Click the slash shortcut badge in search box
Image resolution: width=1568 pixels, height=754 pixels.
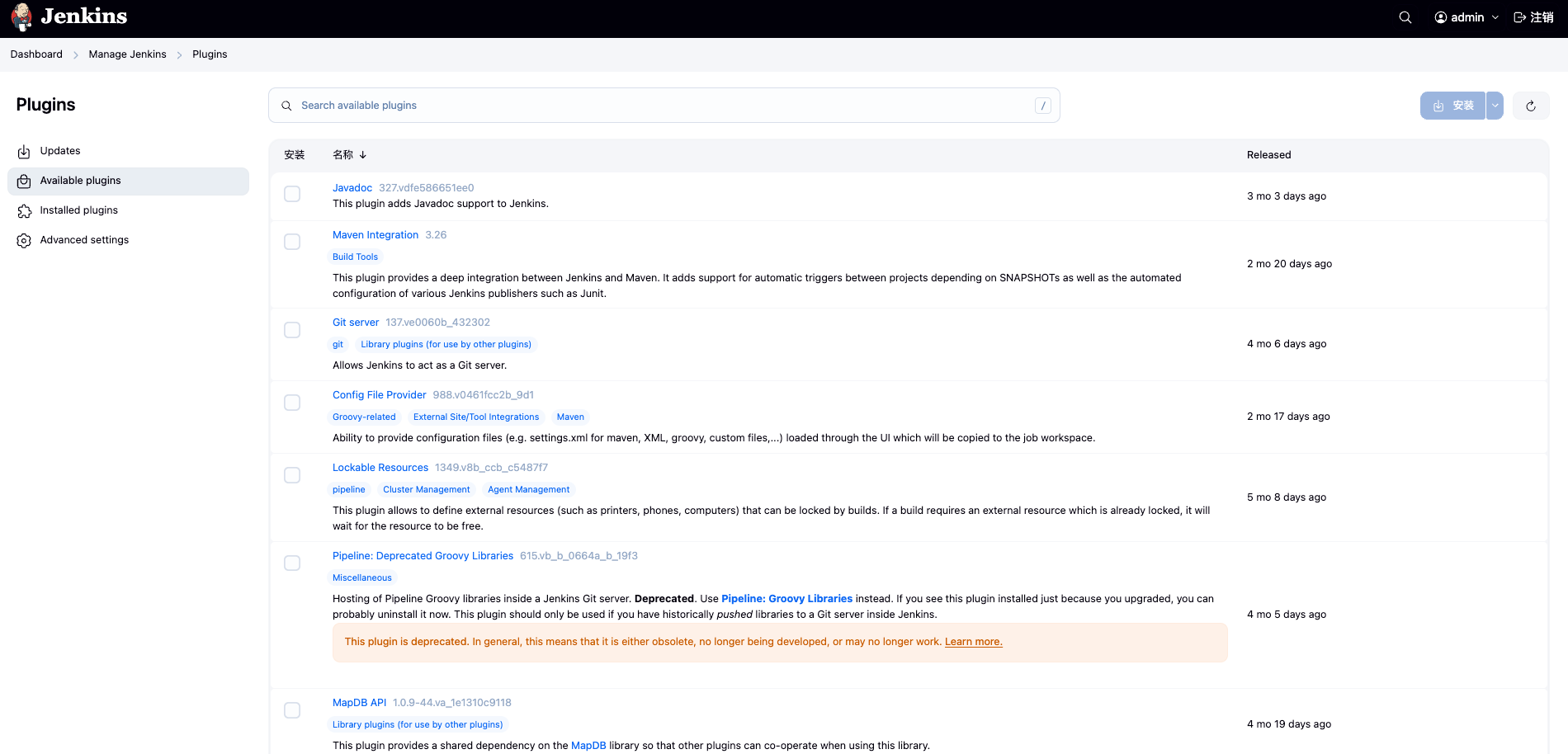pos(1043,106)
